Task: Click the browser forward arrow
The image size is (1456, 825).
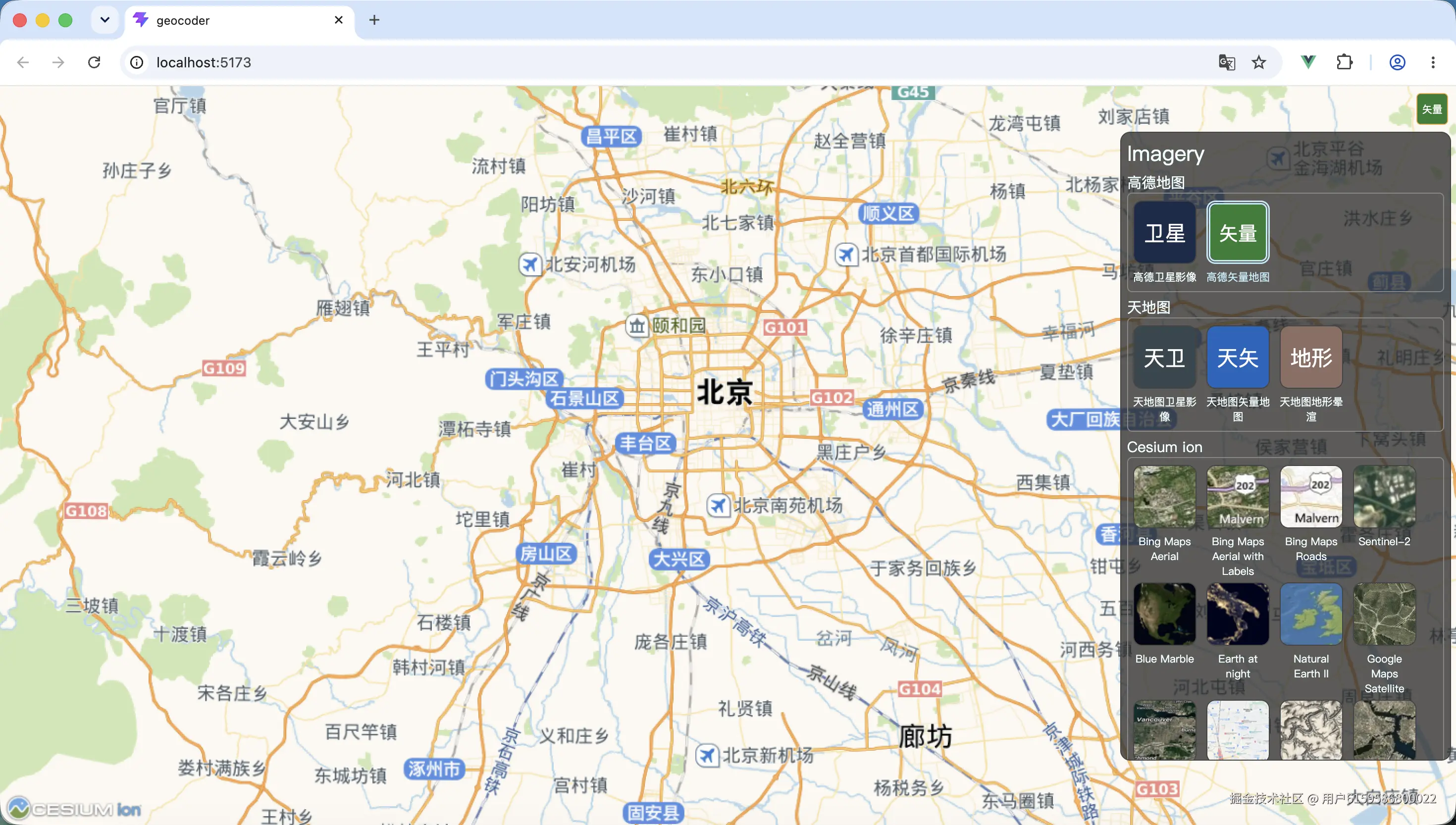Action: tap(58, 62)
